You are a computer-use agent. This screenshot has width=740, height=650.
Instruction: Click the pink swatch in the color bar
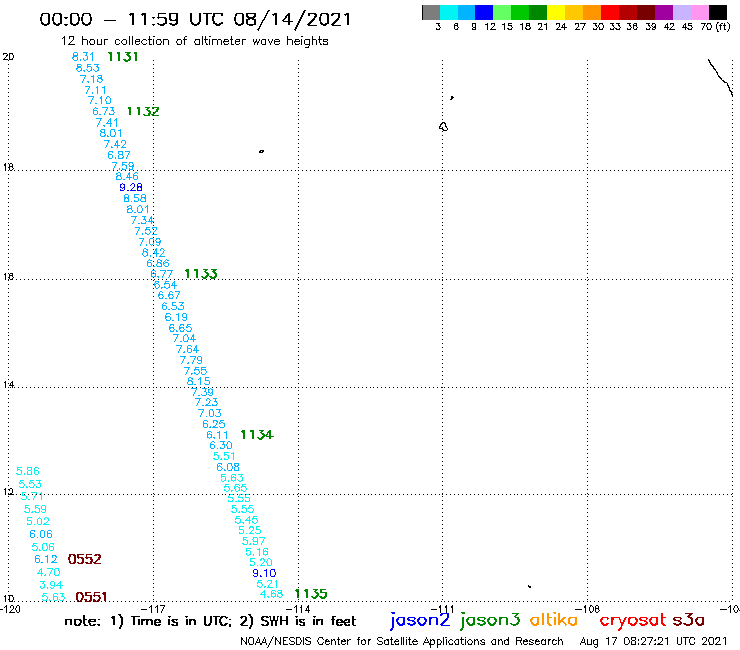[x=700, y=12]
